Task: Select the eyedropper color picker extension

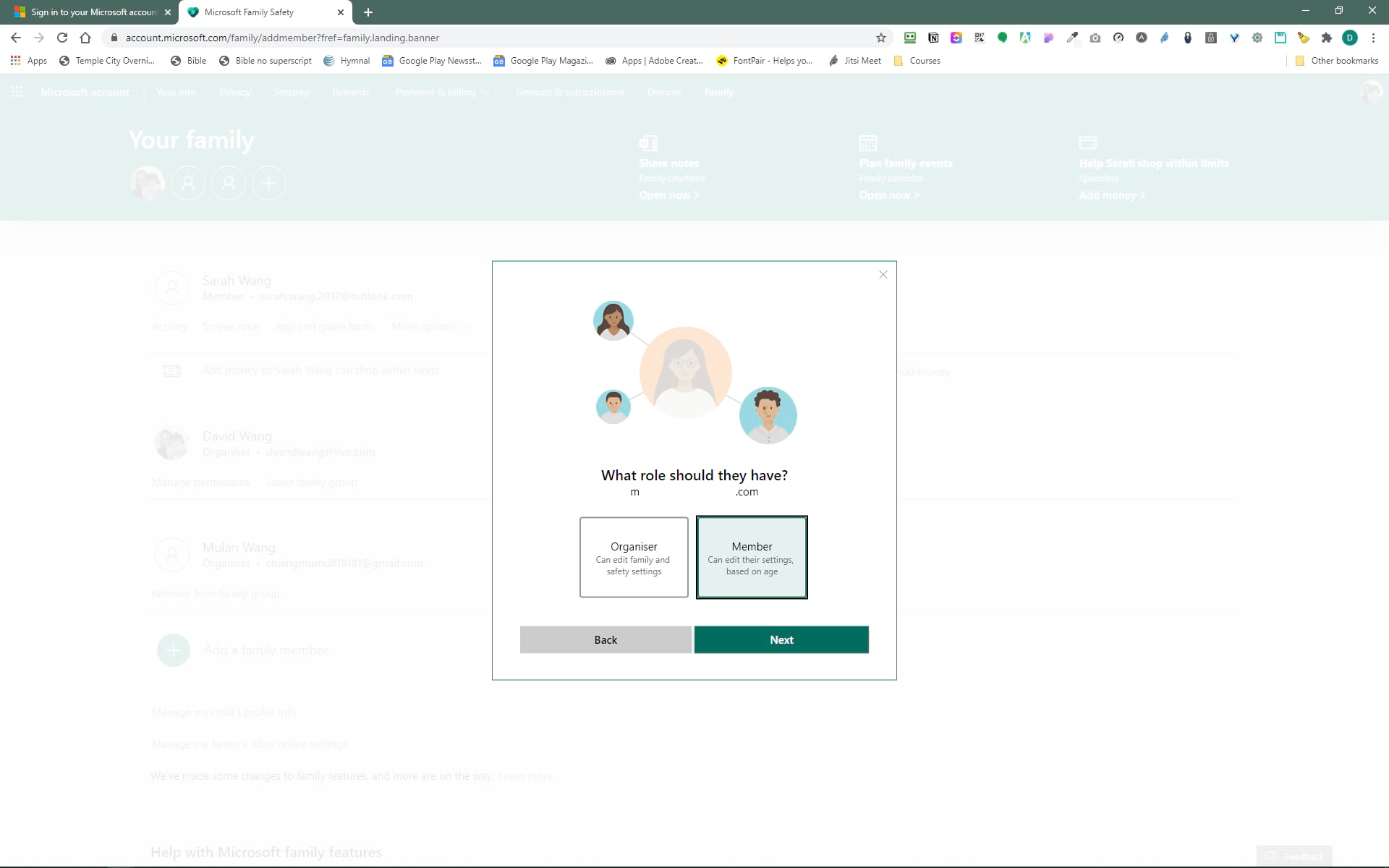Action: pos(1072,38)
